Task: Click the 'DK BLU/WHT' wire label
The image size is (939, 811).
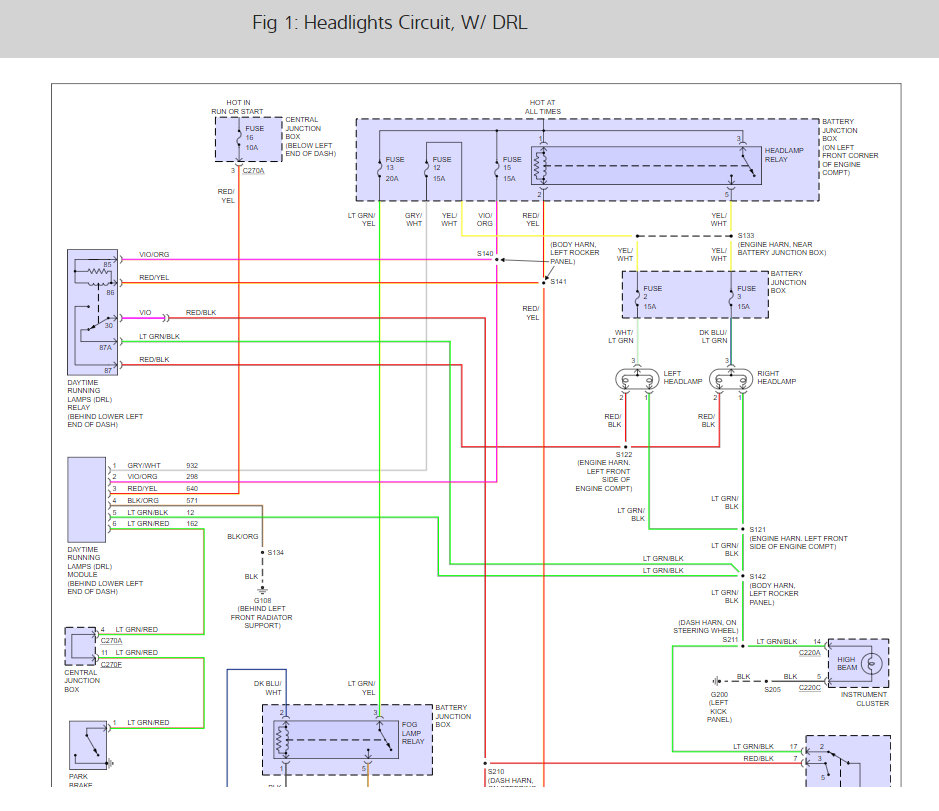Action: click(x=268, y=688)
